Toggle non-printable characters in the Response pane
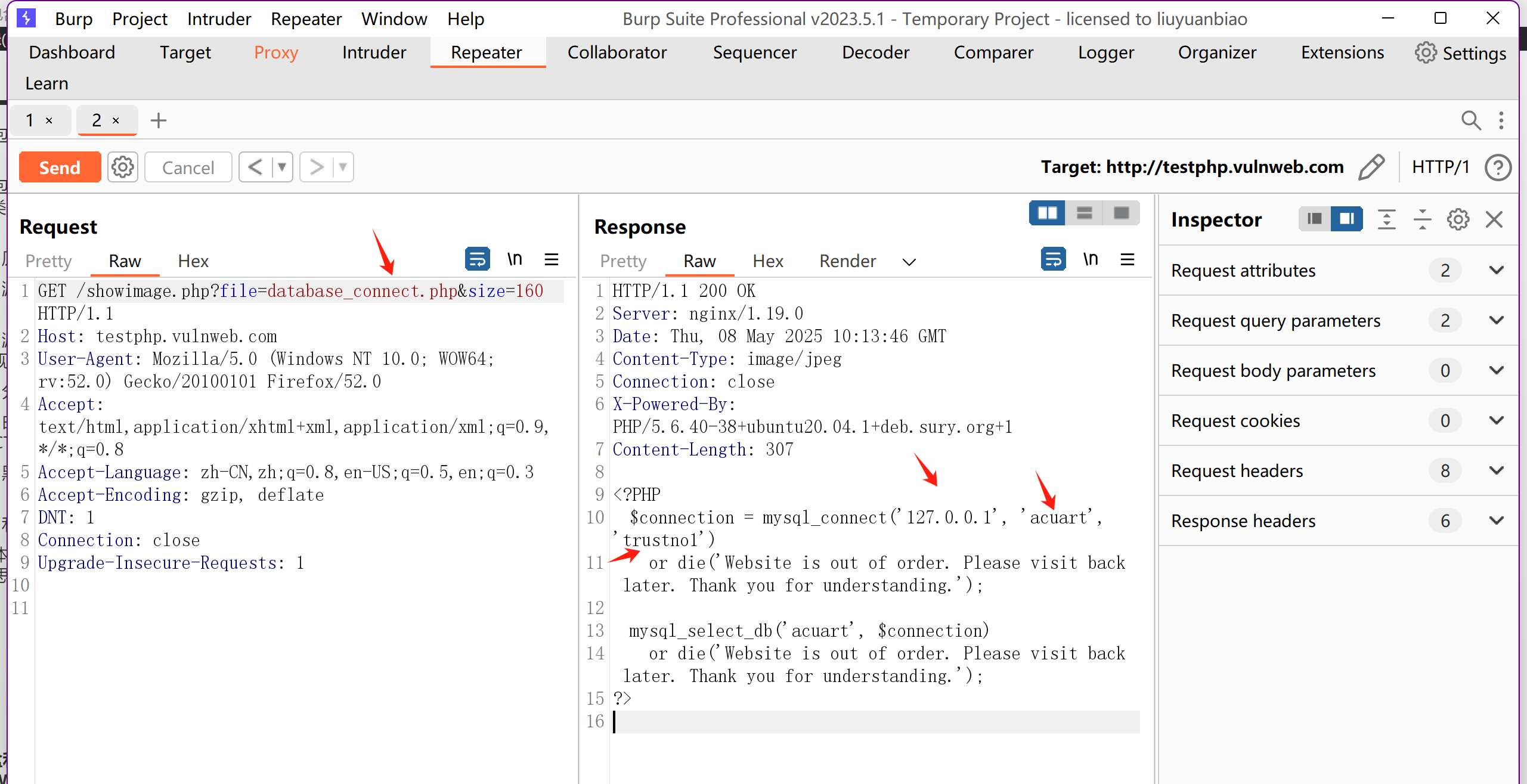 pos(1090,259)
